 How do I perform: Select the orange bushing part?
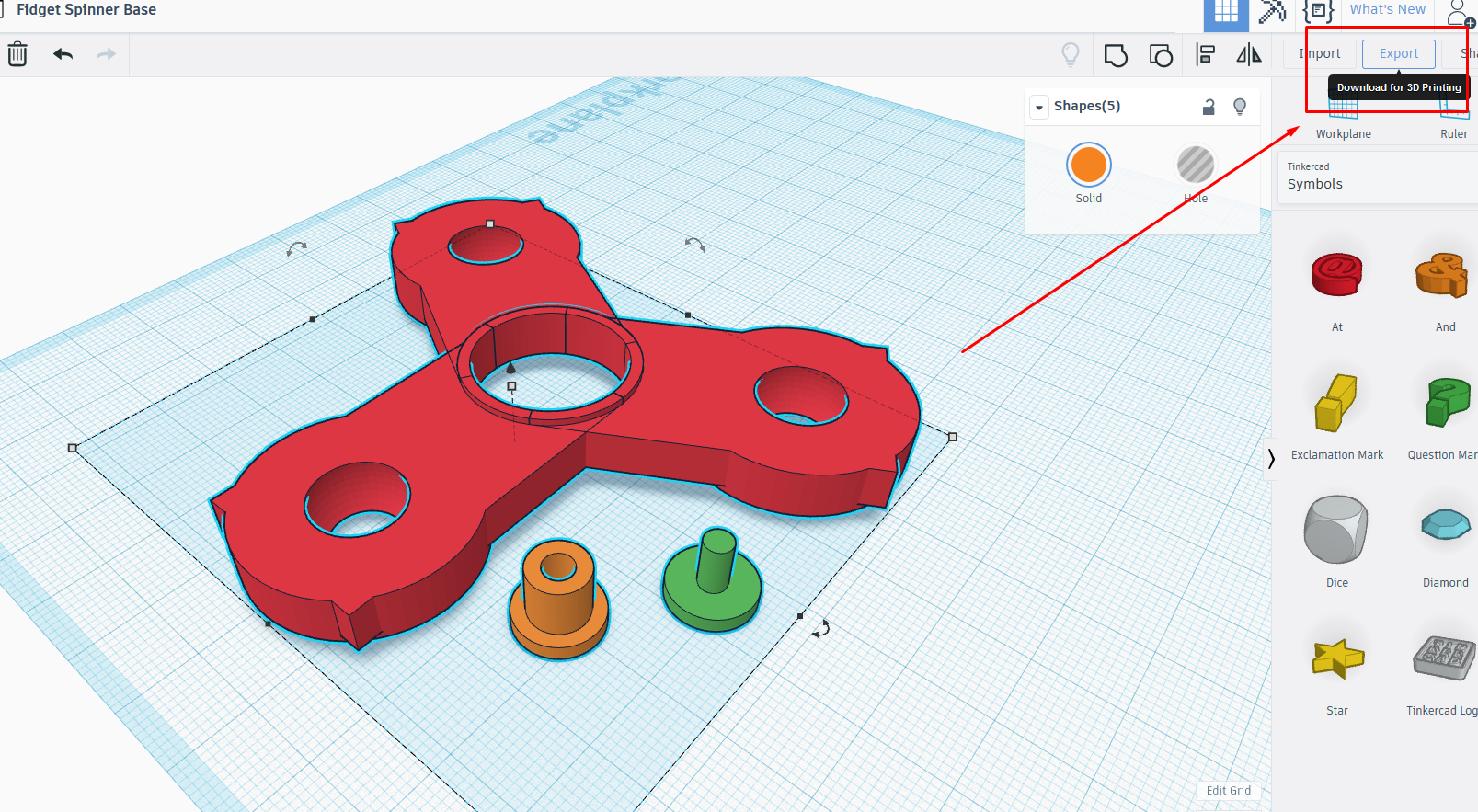click(x=559, y=598)
